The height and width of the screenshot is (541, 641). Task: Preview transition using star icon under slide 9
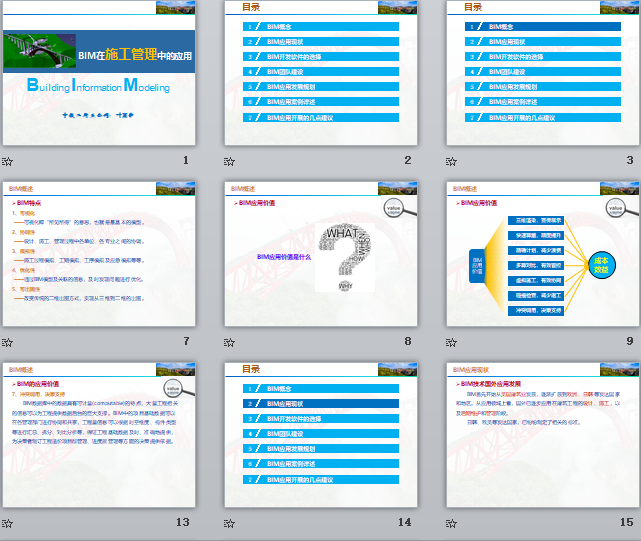pyautogui.click(x=451, y=342)
